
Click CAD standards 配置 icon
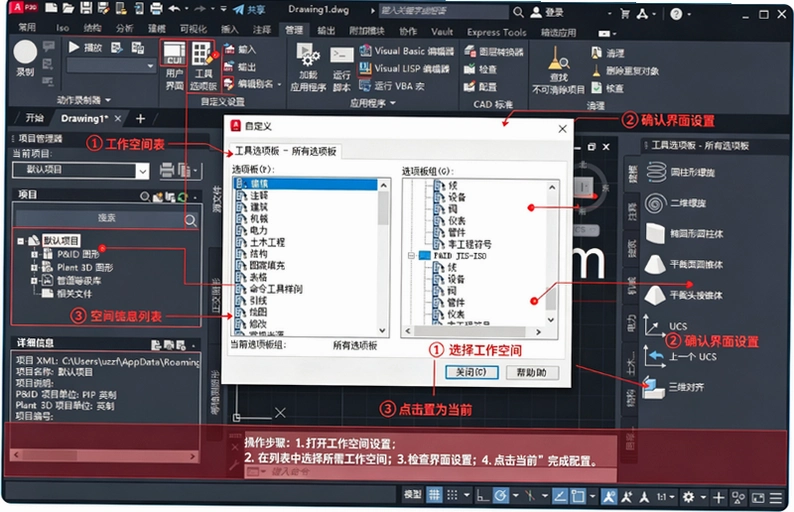click(470, 87)
